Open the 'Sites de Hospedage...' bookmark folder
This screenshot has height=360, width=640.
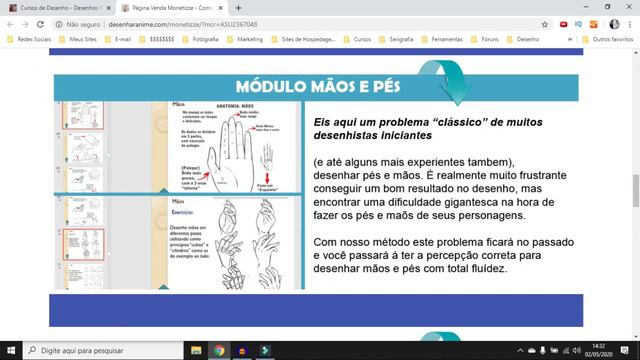coord(303,39)
